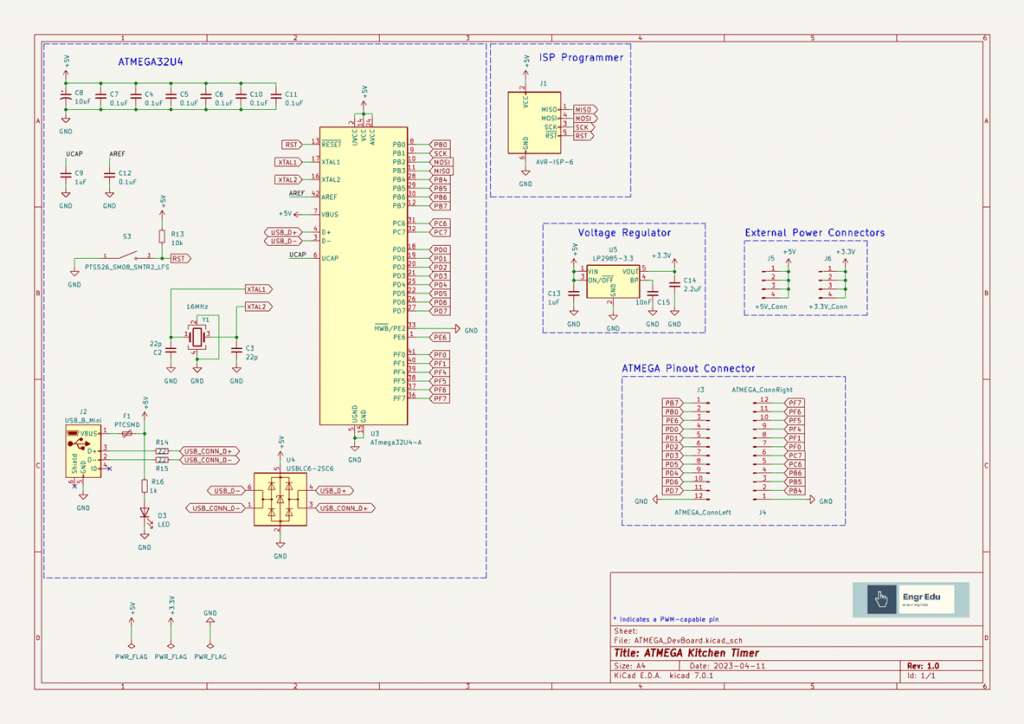This screenshot has height=724, width=1024.
Task: Select the +5V_Conn connector J5
Action: click(x=776, y=280)
